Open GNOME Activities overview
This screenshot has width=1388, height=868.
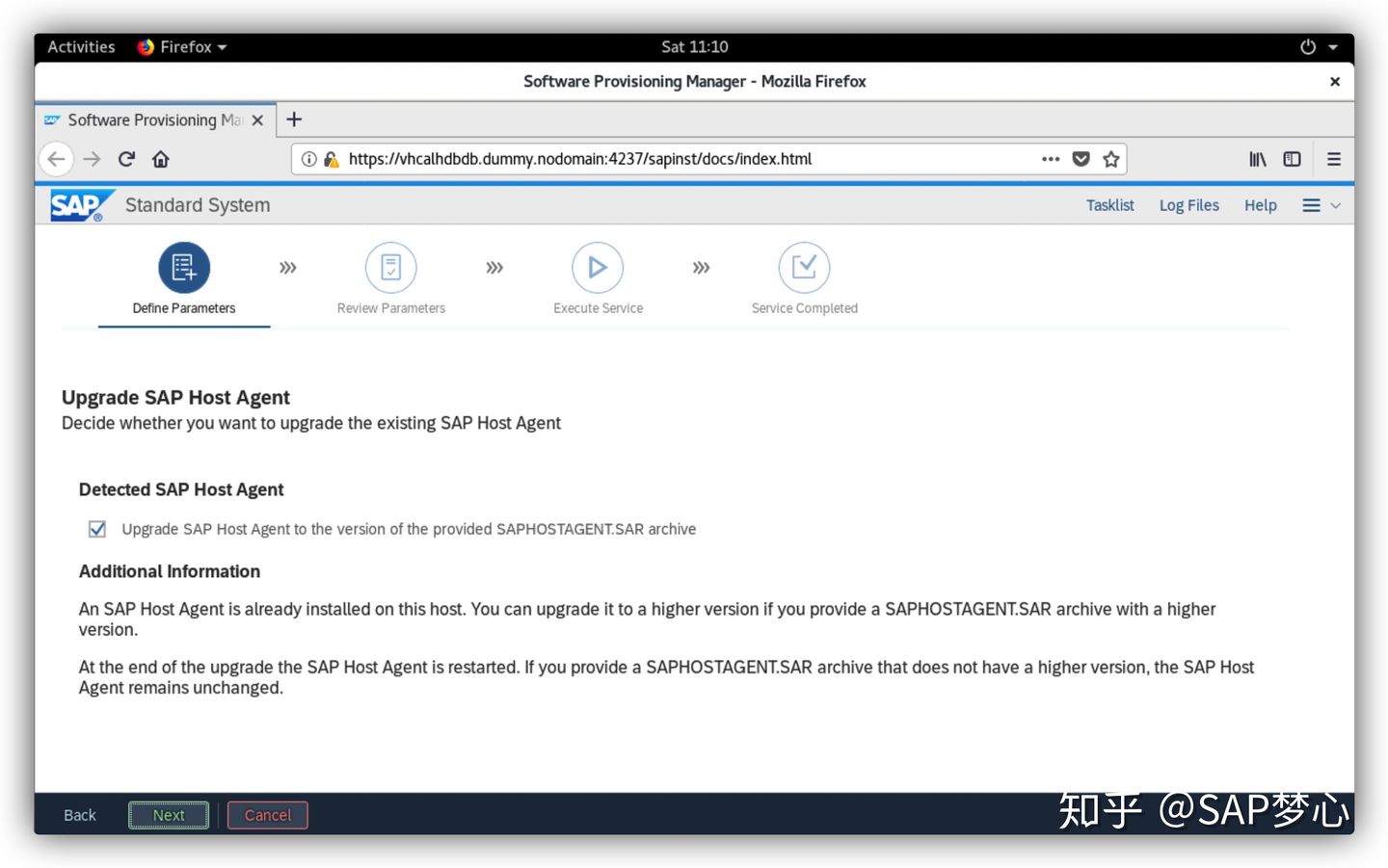click(81, 46)
